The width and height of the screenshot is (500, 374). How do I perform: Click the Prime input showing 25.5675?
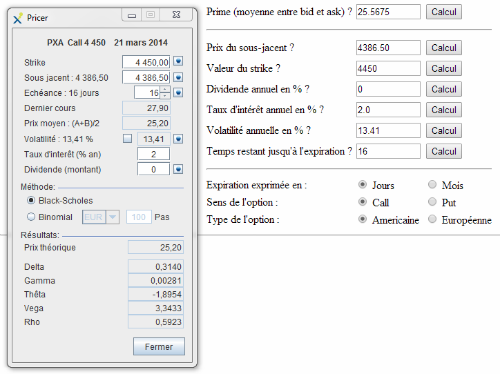coord(388,12)
